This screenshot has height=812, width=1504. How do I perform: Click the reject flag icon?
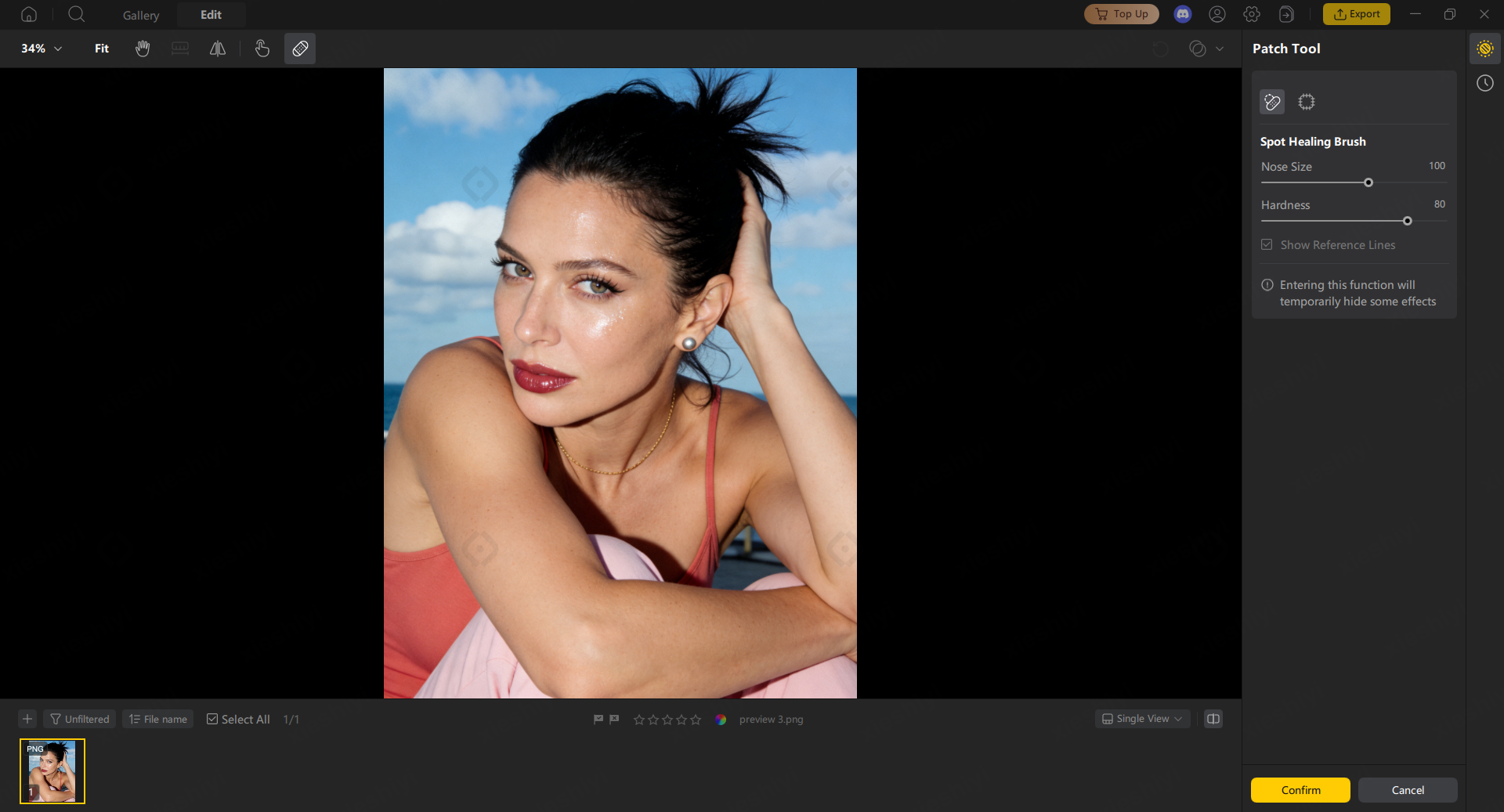coord(614,719)
